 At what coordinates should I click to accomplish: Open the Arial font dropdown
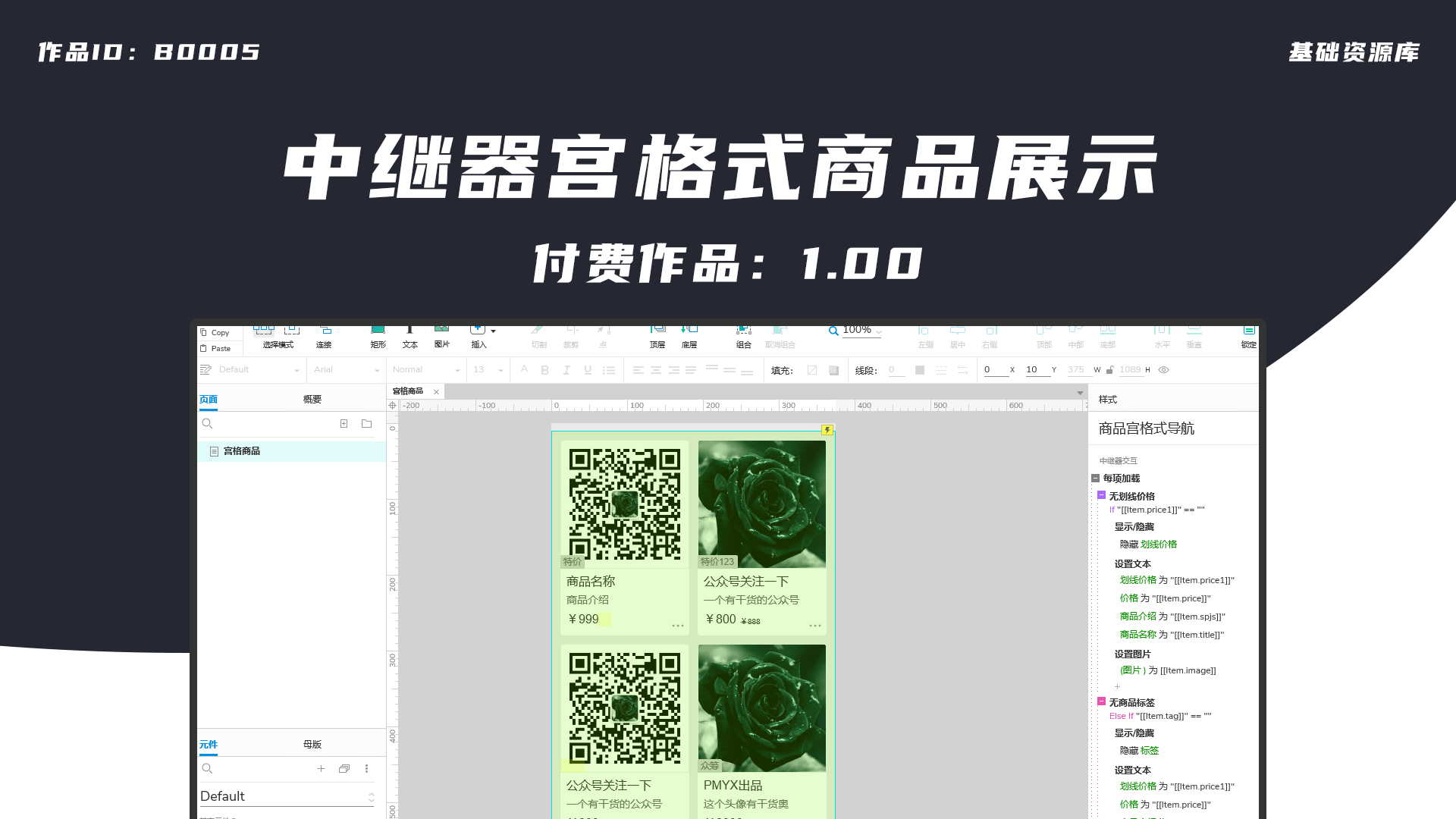[x=347, y=370]
